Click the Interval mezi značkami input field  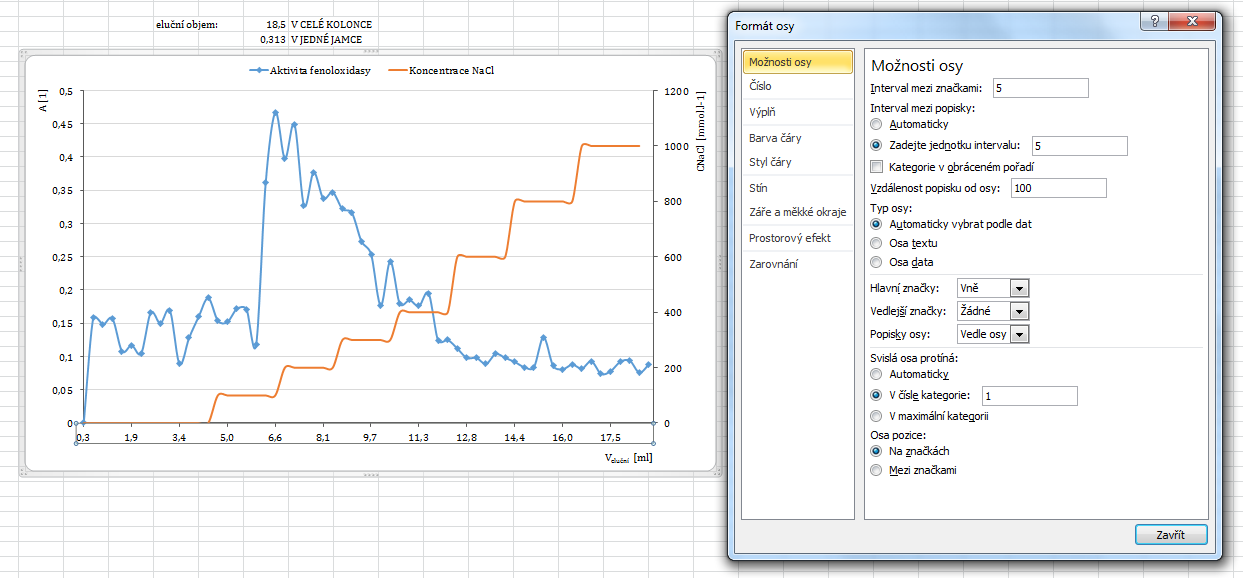pyautogui.click(x=1039, y=89)
